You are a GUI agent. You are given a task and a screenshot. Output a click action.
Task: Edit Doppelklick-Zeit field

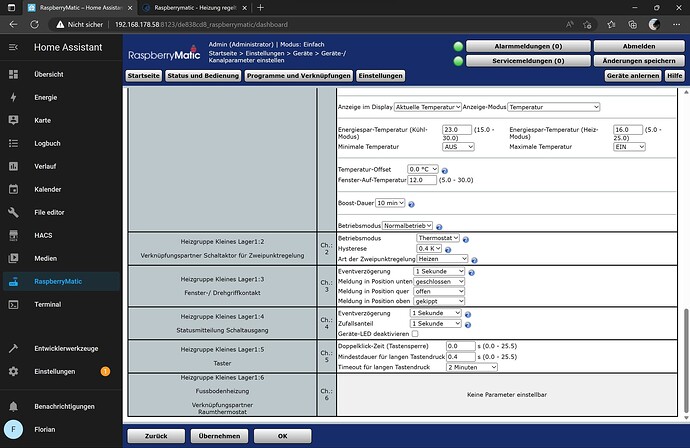461,346
